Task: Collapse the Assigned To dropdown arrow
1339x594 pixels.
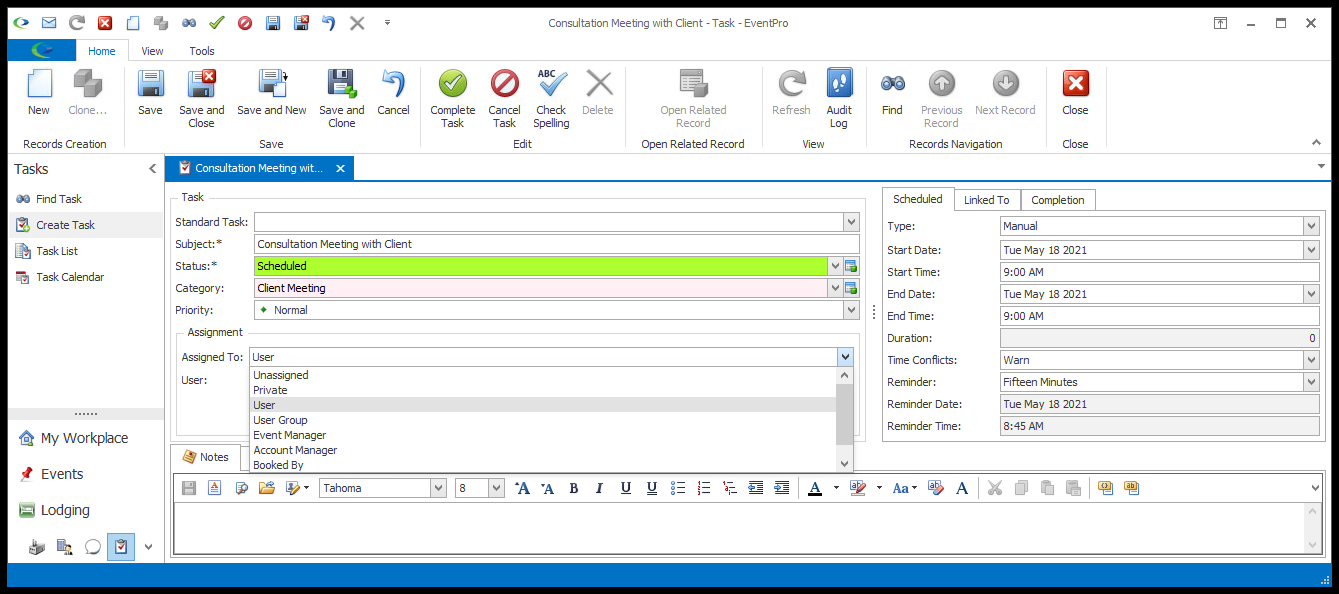Action: [x=846, y=357]
